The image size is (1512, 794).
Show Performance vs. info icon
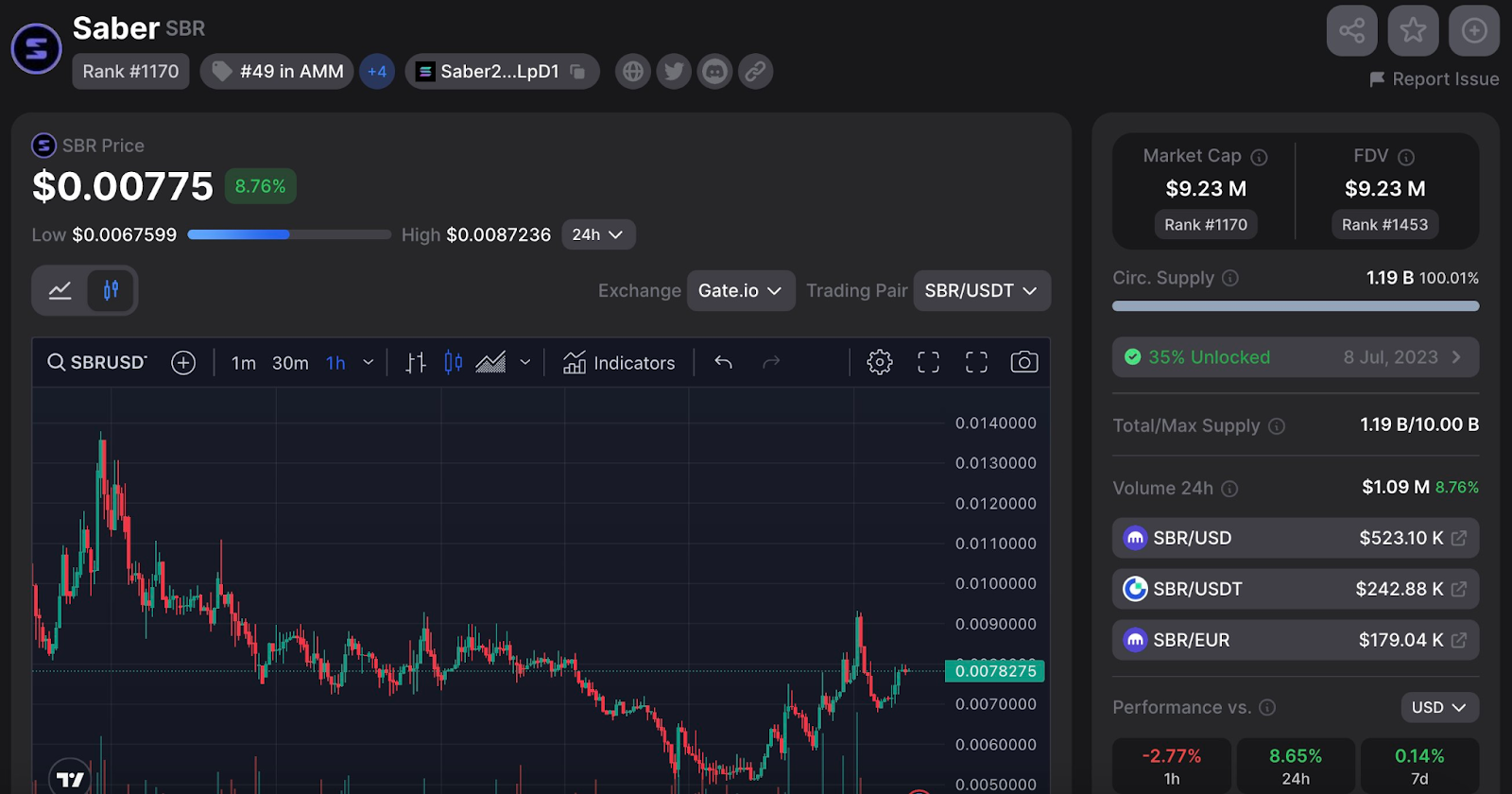click(1268, 707)
